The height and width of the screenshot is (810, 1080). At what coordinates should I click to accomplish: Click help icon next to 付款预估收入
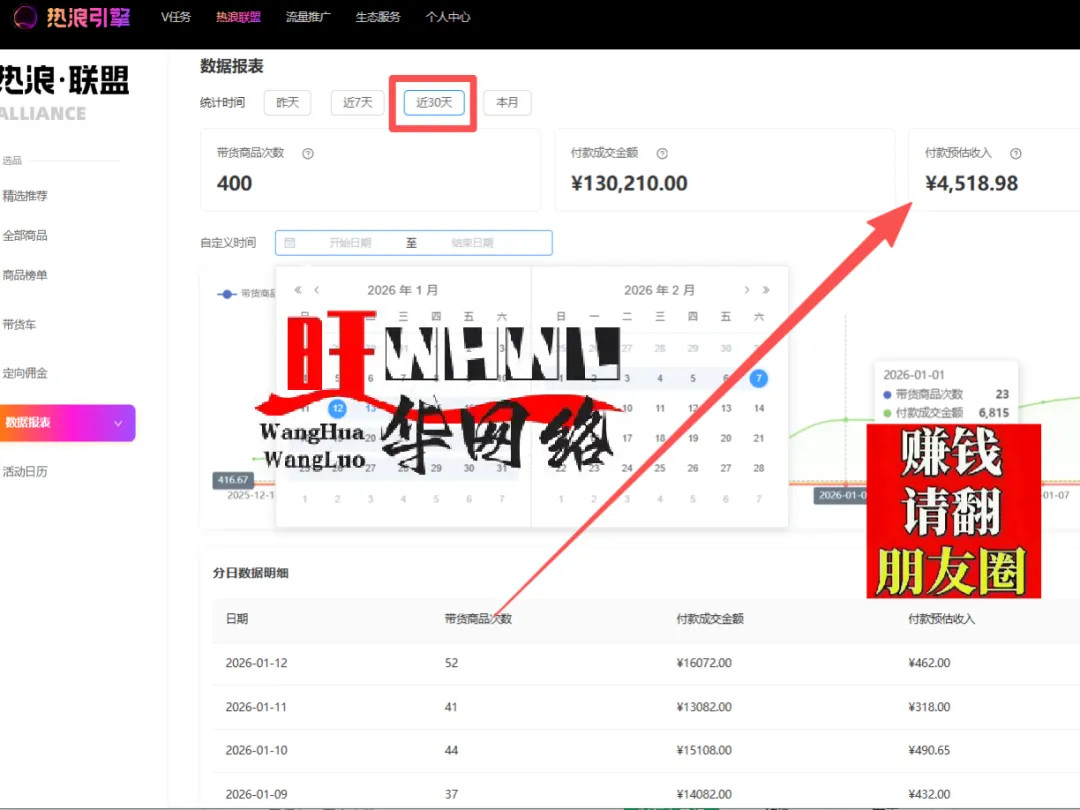1016,154
